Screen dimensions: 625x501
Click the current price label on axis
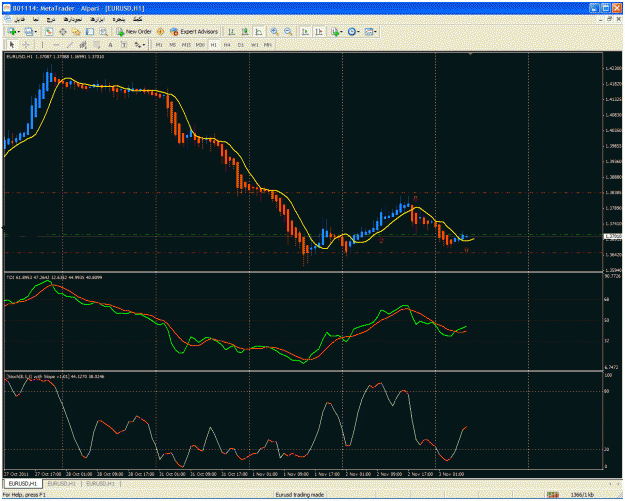[x=613, y=236]
